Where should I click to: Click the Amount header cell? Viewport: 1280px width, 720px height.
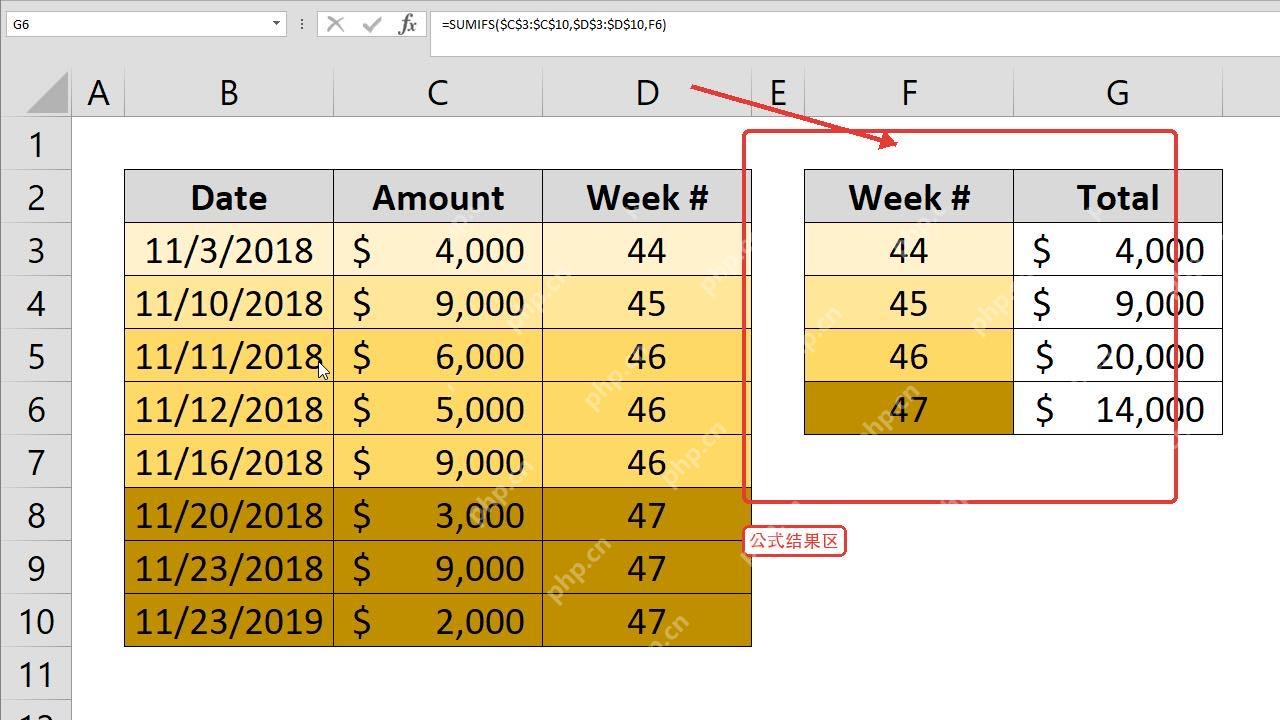click(438, 197)
